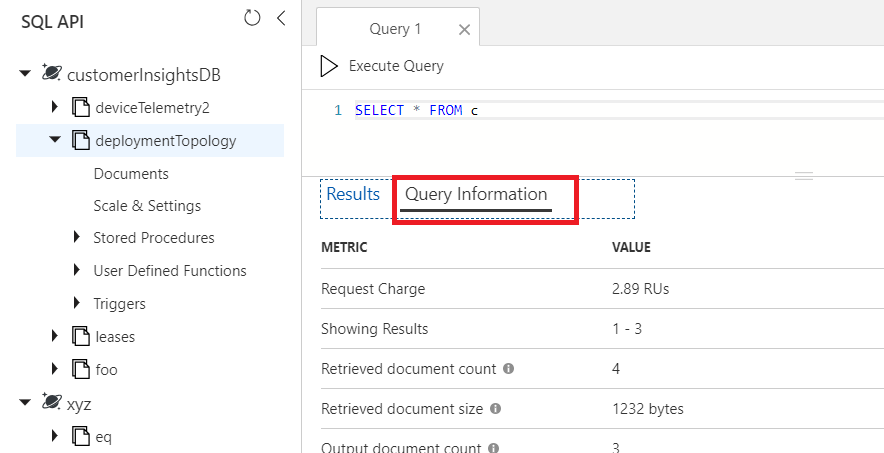Collapse the SQL API side panel
Screen dimensions: 884x453
click(281, 18)
